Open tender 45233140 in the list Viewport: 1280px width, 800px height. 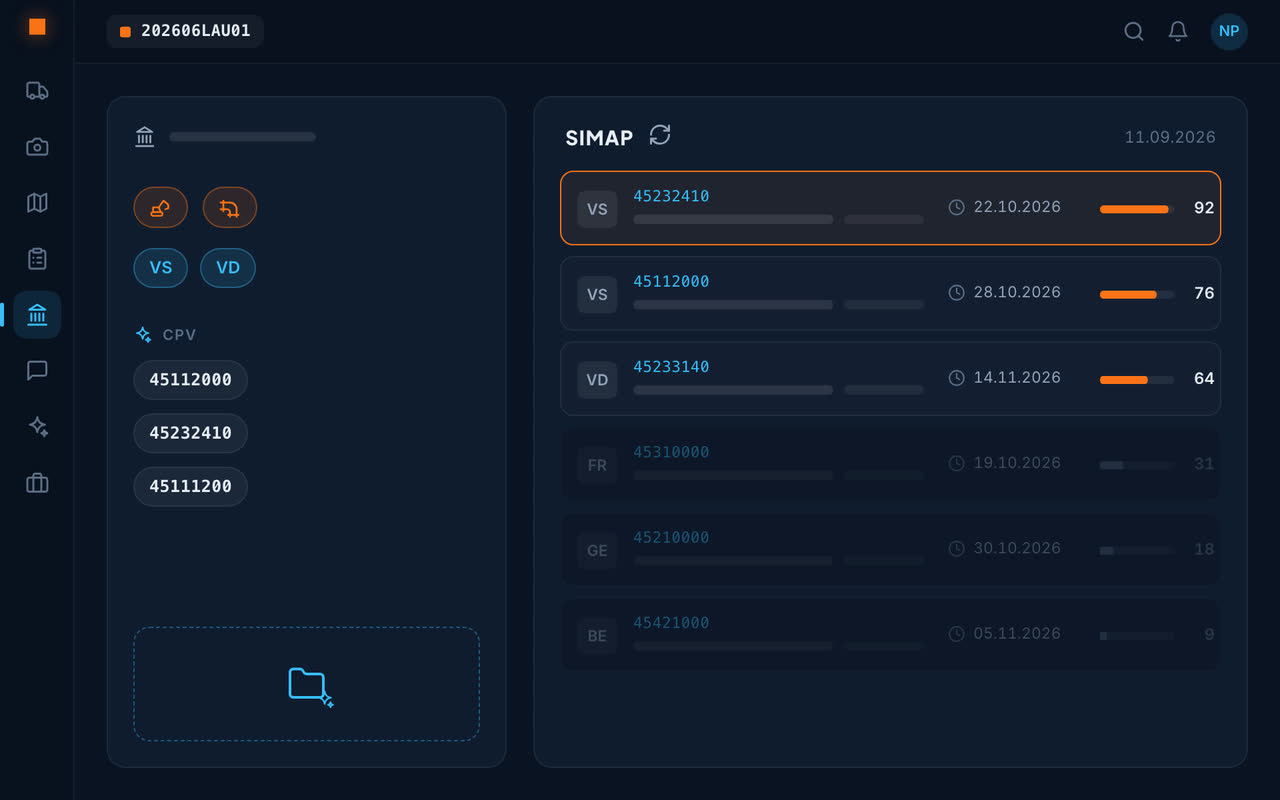pos(890,378)
